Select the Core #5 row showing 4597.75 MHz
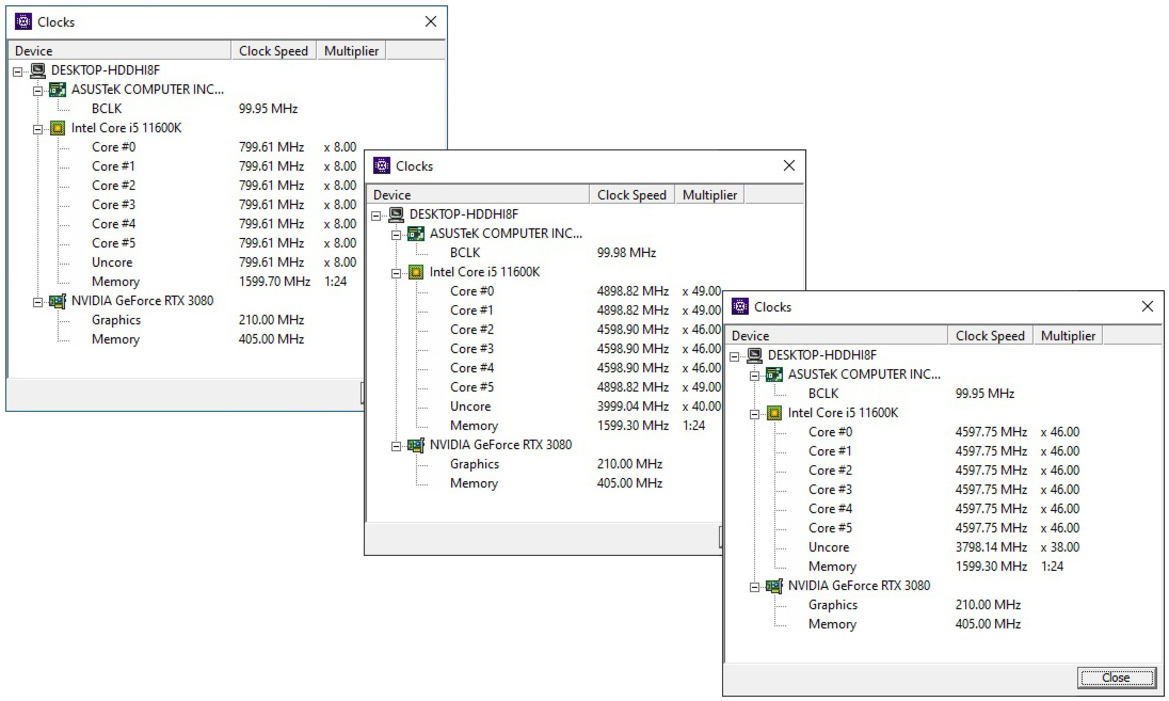 (944, 528)
